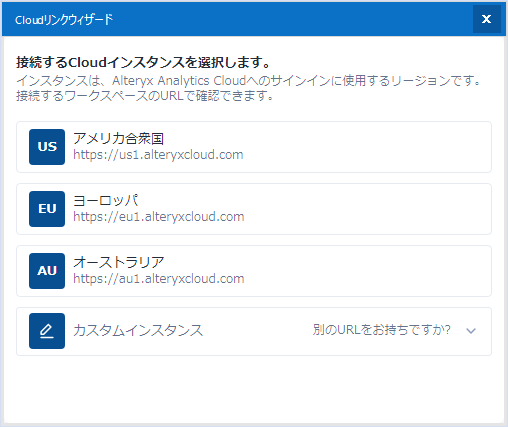The width and height of the screenshot is (508, 427).
Task: Click the US region badge icon
Action: [x=47, y=147]
